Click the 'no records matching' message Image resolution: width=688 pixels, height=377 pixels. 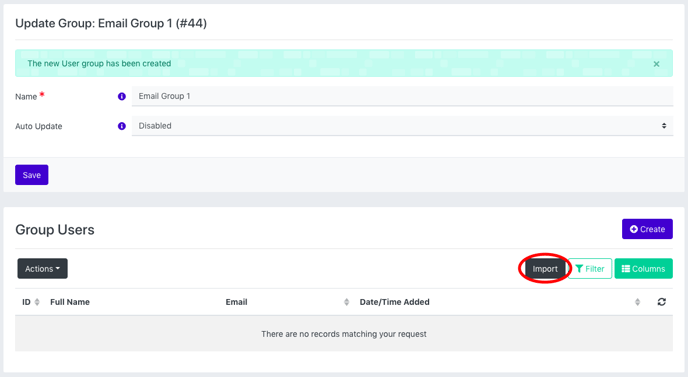pos(344,334)
